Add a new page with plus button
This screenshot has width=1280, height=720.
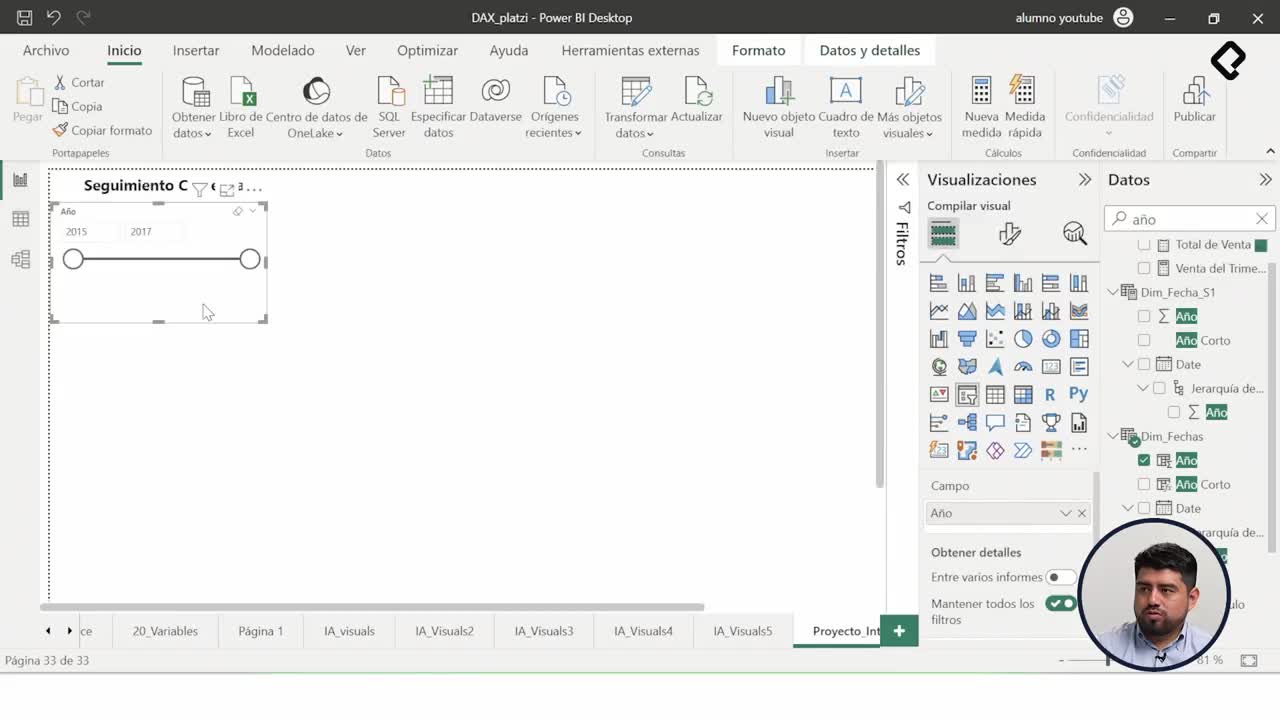pos(899,631)
